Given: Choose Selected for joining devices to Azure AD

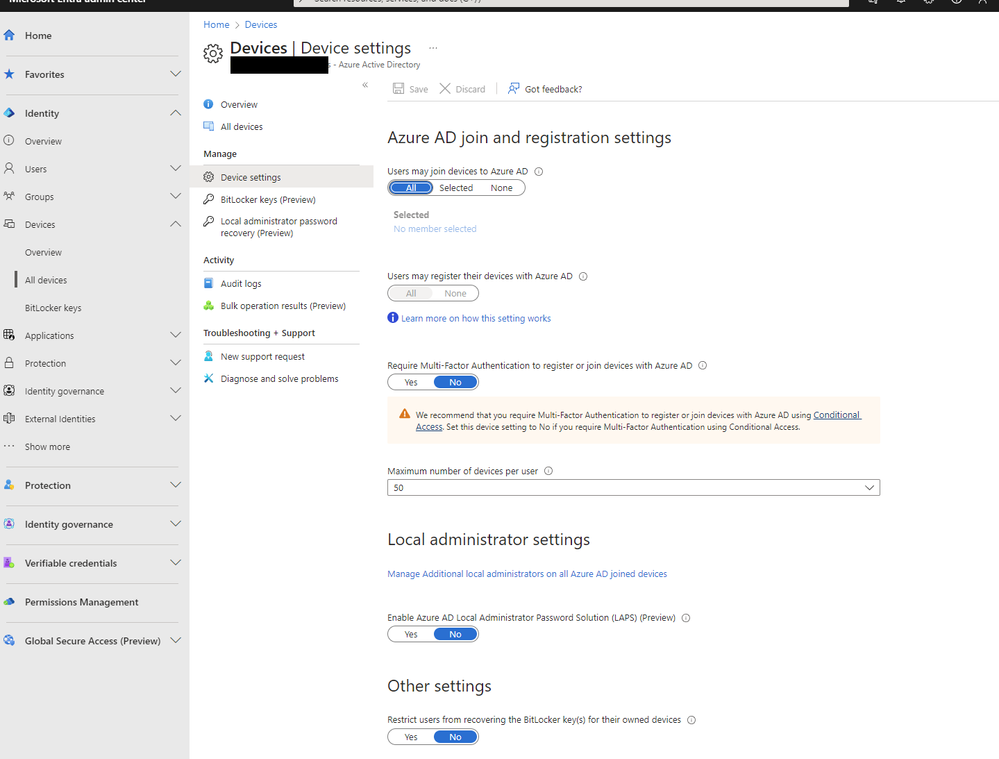Looking at the screenshot, I should pos(456,188).
